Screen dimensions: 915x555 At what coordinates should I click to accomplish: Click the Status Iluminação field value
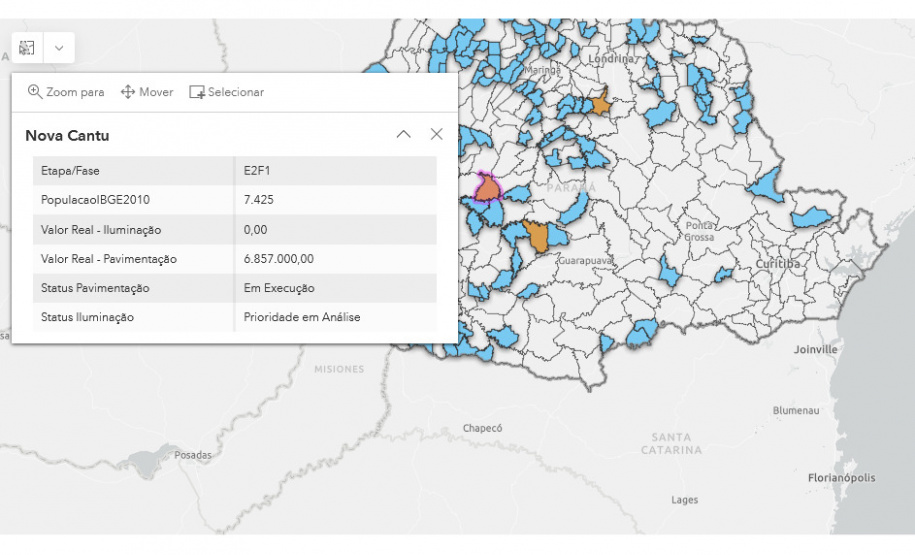tap(302, 317)
